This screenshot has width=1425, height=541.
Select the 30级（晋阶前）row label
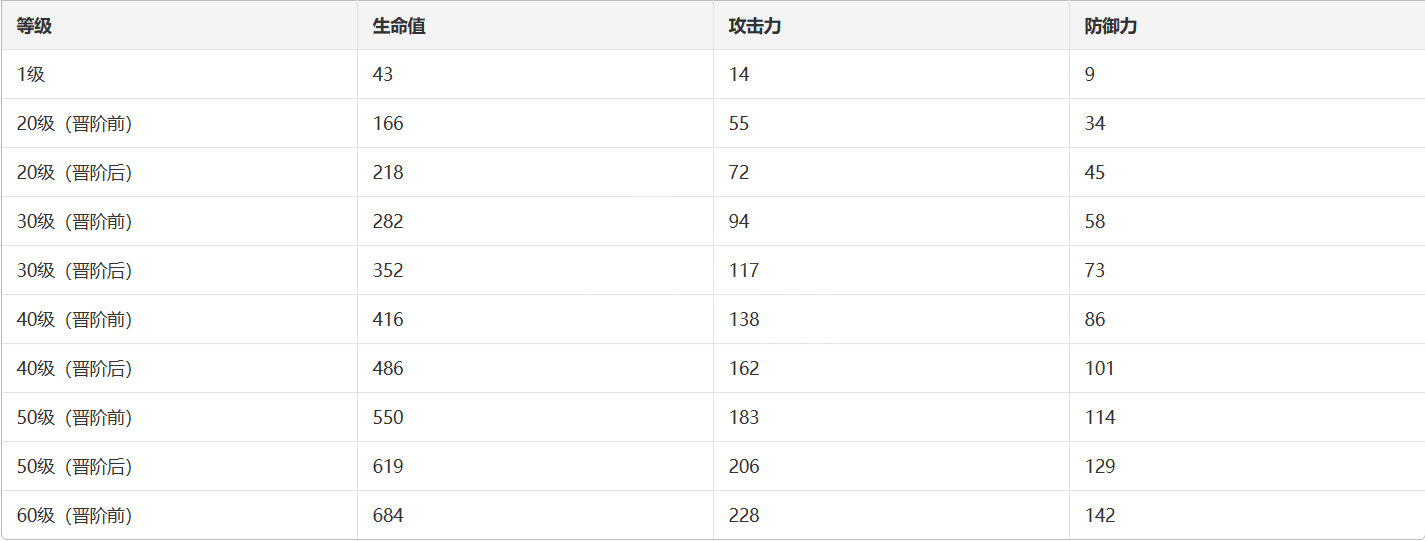tap(75, 222)
